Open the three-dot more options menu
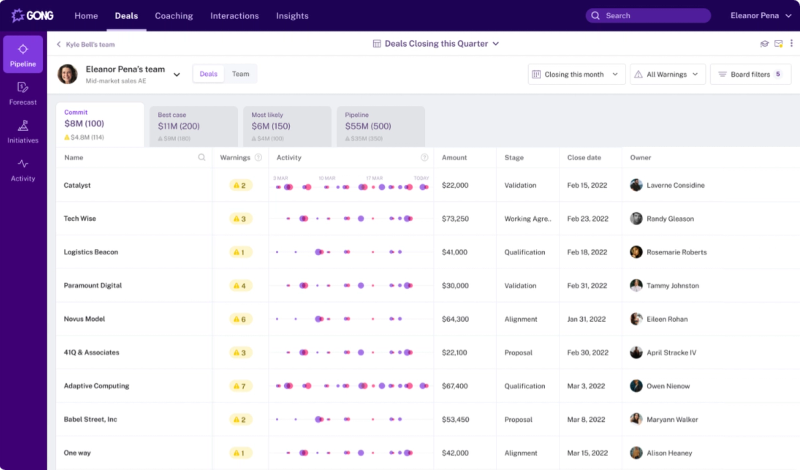This screenshot has width=800, height=470. (790, 44)
